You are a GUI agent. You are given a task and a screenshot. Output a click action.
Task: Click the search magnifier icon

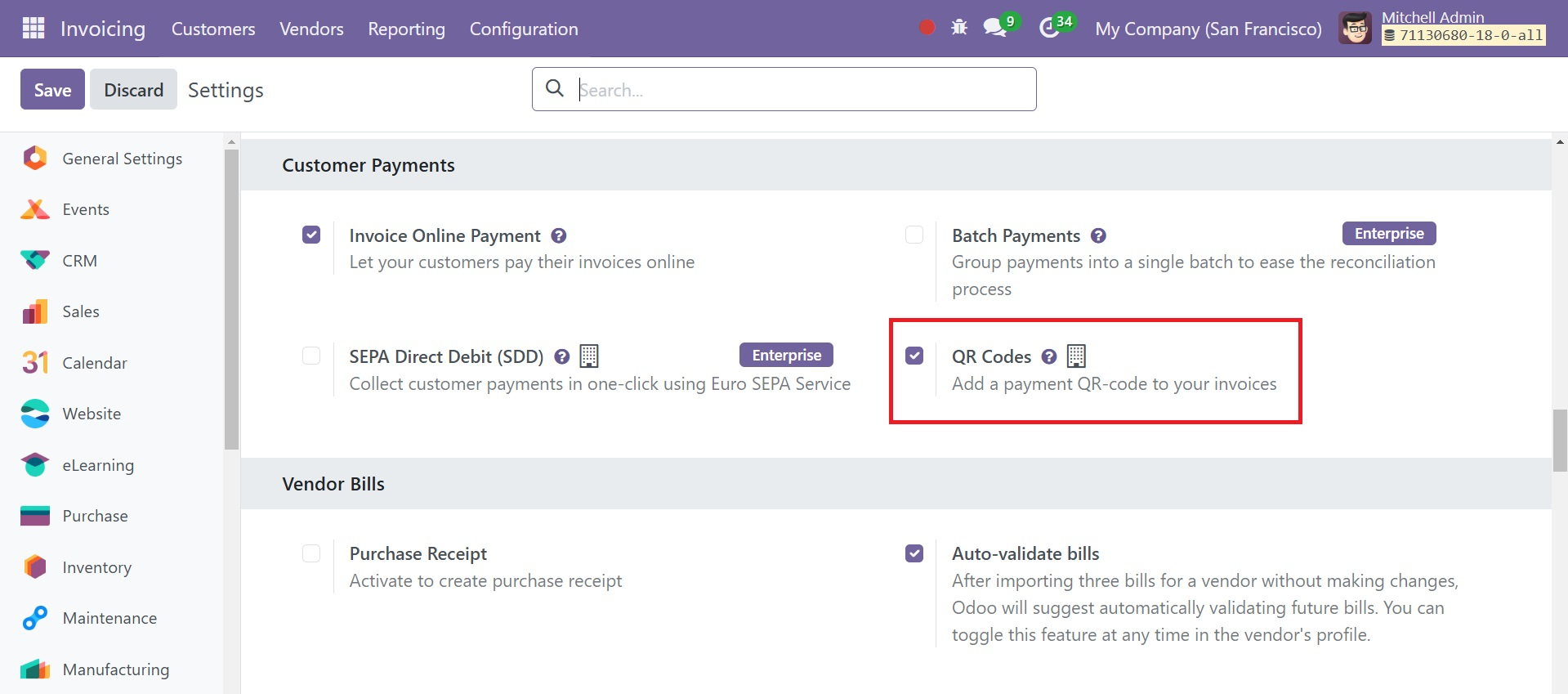click(x=555, y=88)
